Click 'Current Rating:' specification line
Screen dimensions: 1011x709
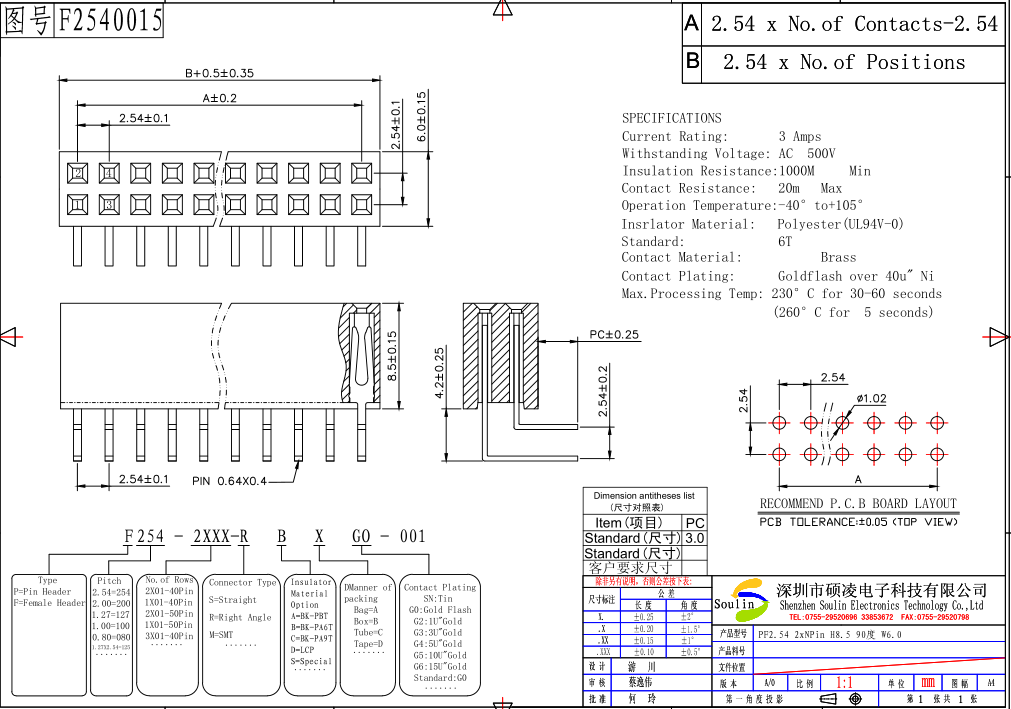[721, 137]
